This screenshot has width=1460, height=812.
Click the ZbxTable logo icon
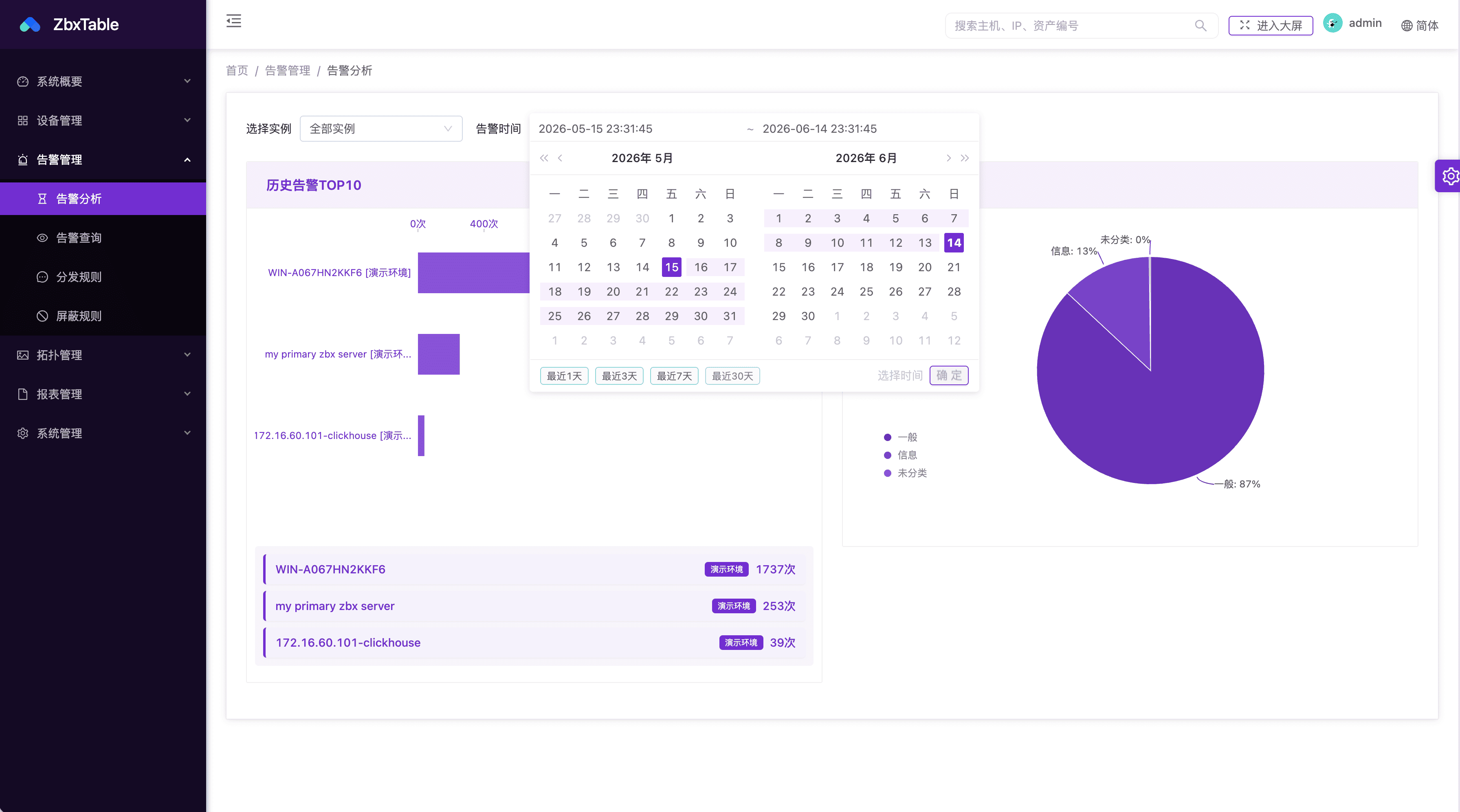[x=29, y=25]
